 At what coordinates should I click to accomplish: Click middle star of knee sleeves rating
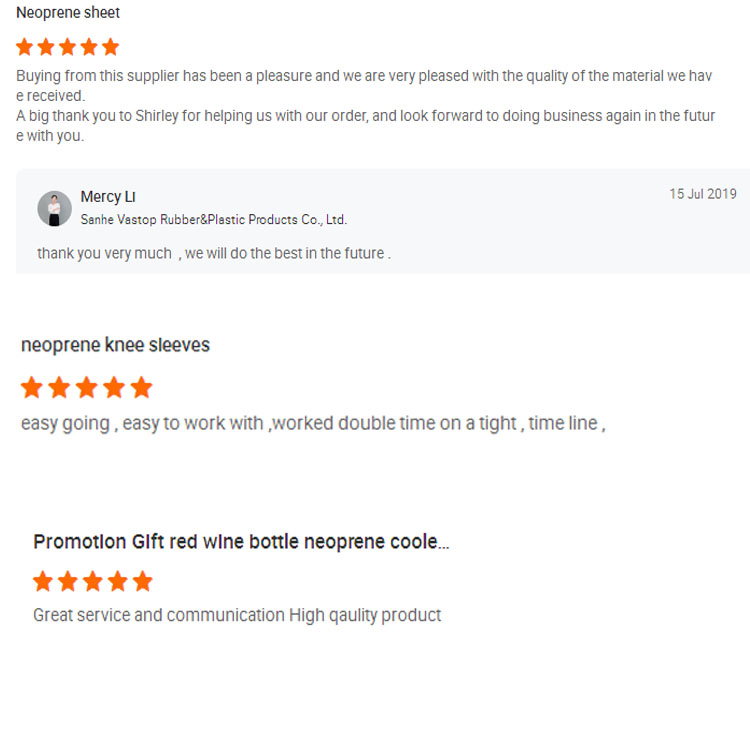pos(87,387)
